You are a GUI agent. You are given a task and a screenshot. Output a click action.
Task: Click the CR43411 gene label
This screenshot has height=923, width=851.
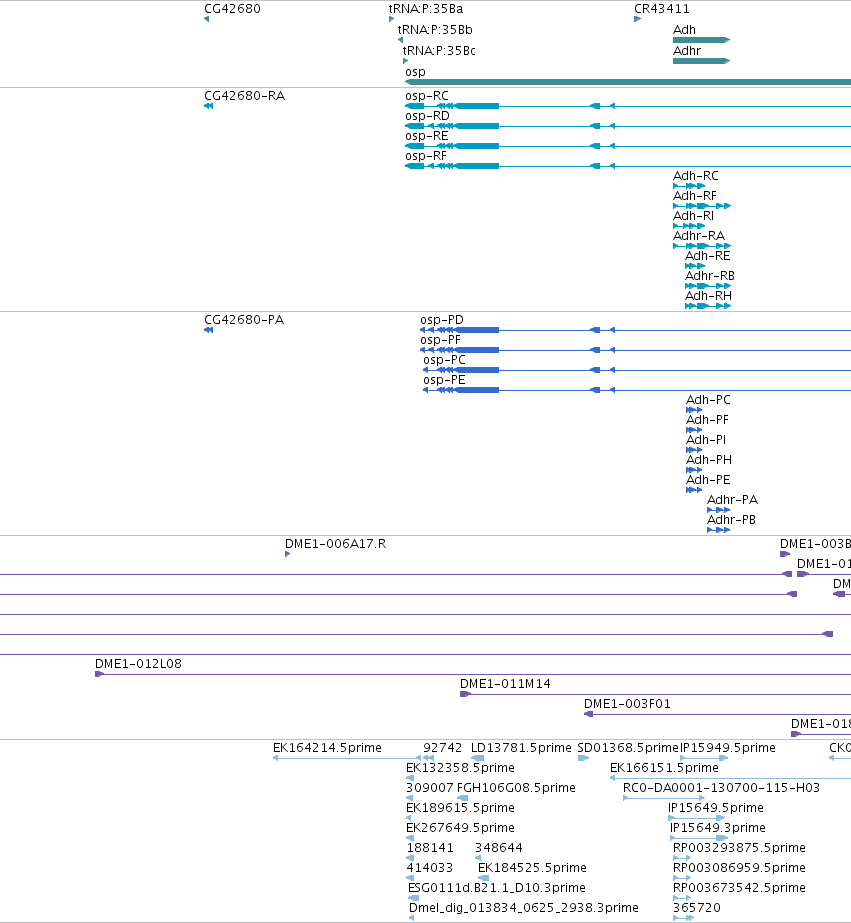[661, 9]
